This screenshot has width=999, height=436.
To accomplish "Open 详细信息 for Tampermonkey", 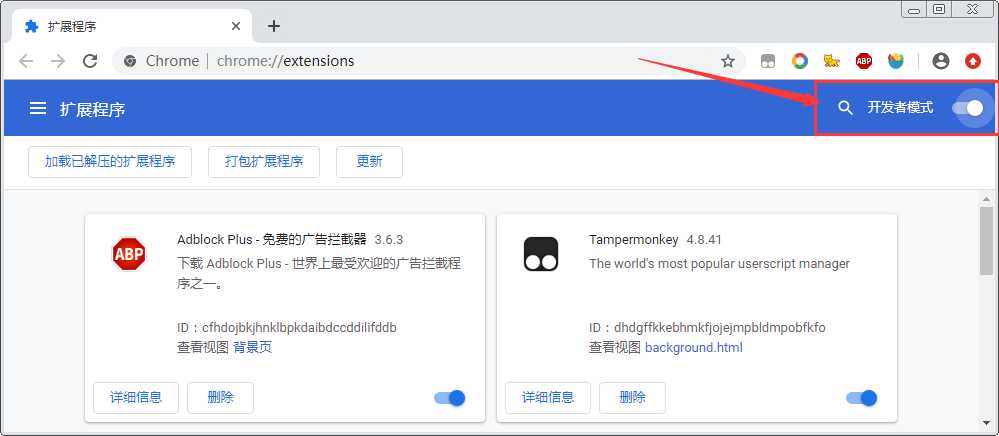I will coord(549,398).
